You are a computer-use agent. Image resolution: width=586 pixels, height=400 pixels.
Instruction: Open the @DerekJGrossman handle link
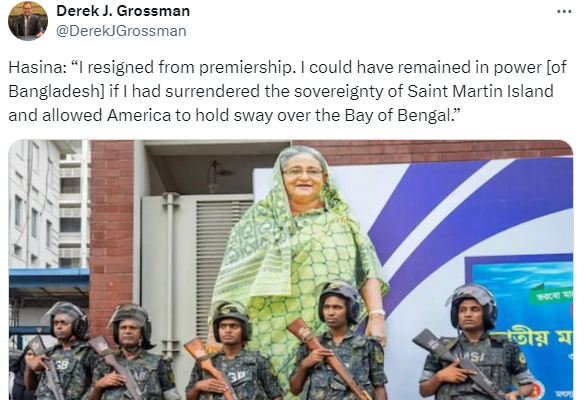[x=121, y=31]
